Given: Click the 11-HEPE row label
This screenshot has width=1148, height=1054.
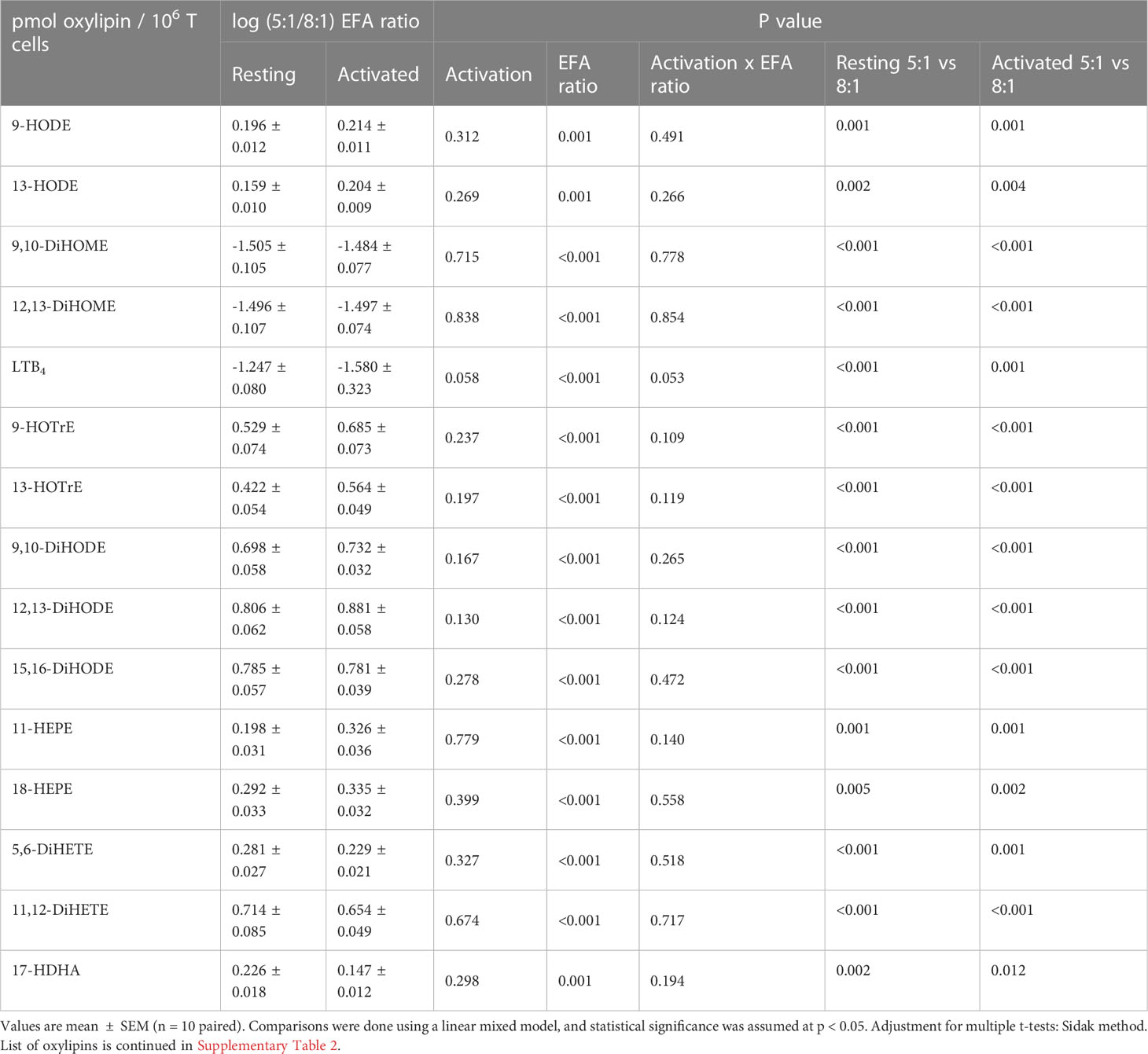Looking at the screenshot, I should pos(42,729).
